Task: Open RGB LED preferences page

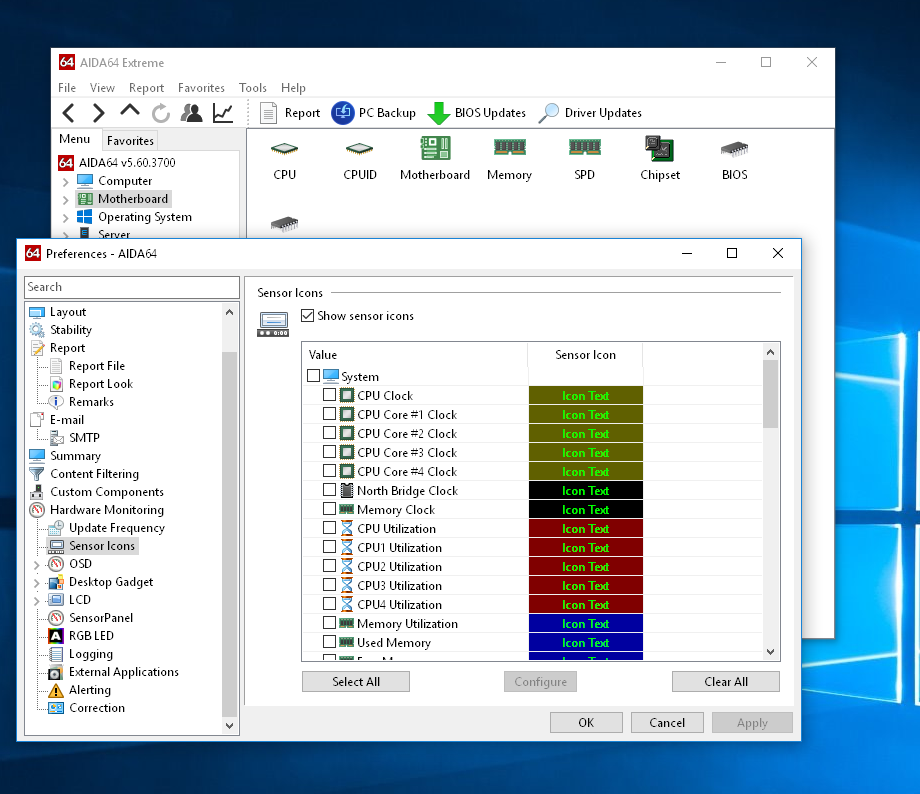Action: 91,636
